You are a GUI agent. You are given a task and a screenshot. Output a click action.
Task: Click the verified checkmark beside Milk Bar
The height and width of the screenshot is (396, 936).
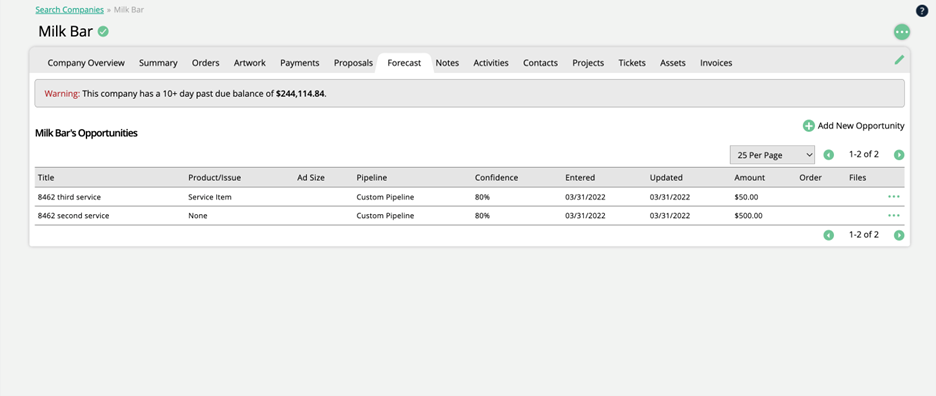(x=103, y=31)
